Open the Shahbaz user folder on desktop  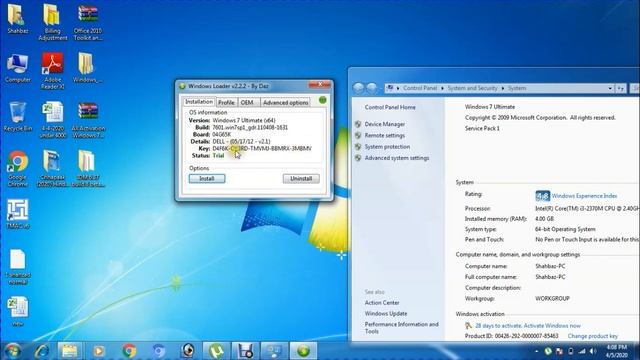pos(17,19)
